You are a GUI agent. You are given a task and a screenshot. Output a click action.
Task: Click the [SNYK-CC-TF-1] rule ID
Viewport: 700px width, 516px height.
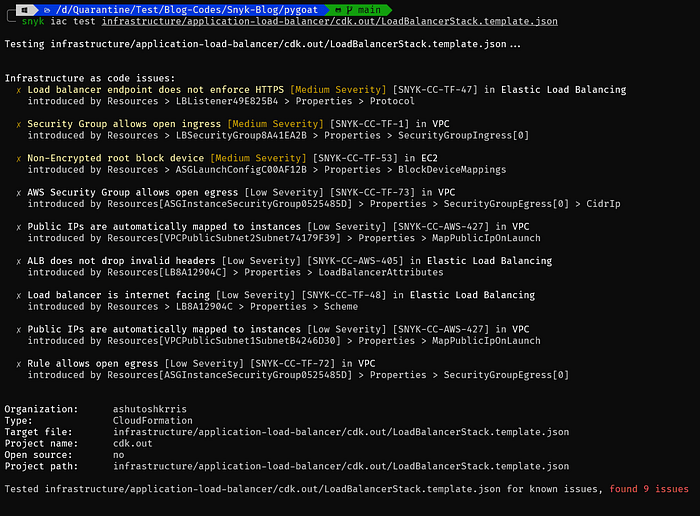click(369, 124)
